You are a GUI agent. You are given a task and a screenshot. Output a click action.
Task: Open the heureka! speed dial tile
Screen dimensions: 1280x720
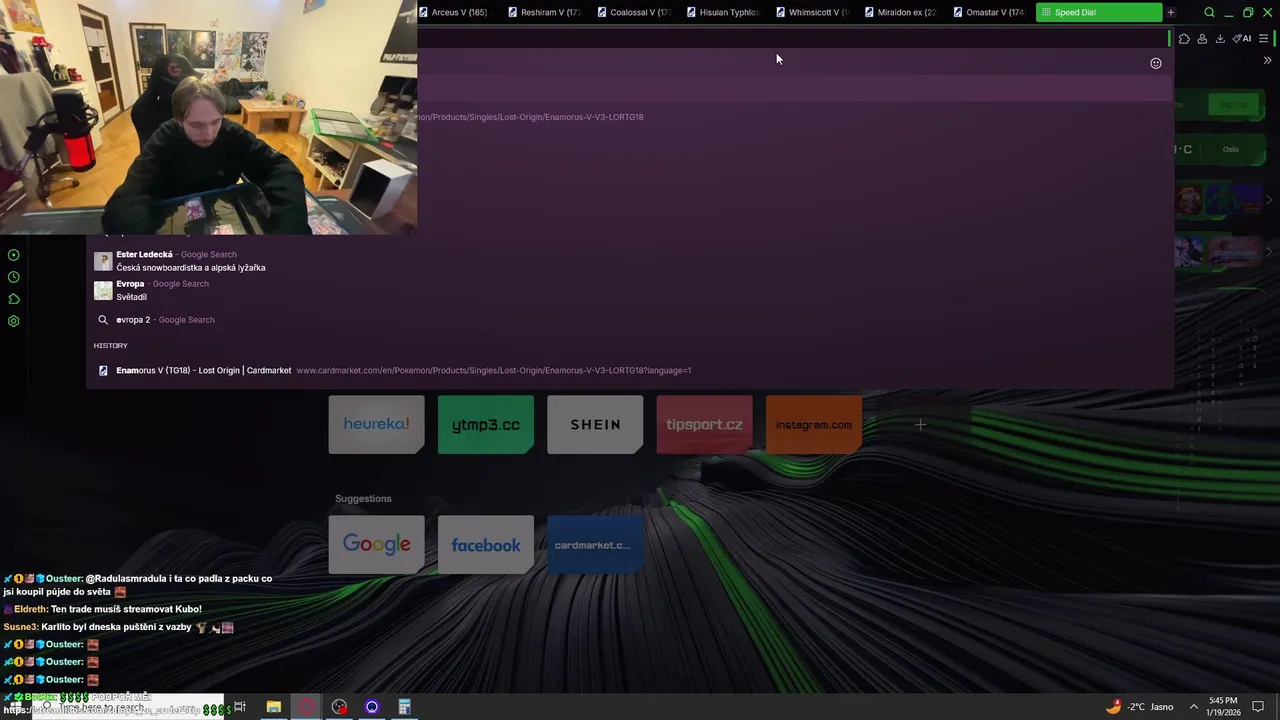click(x=376, y=424)
